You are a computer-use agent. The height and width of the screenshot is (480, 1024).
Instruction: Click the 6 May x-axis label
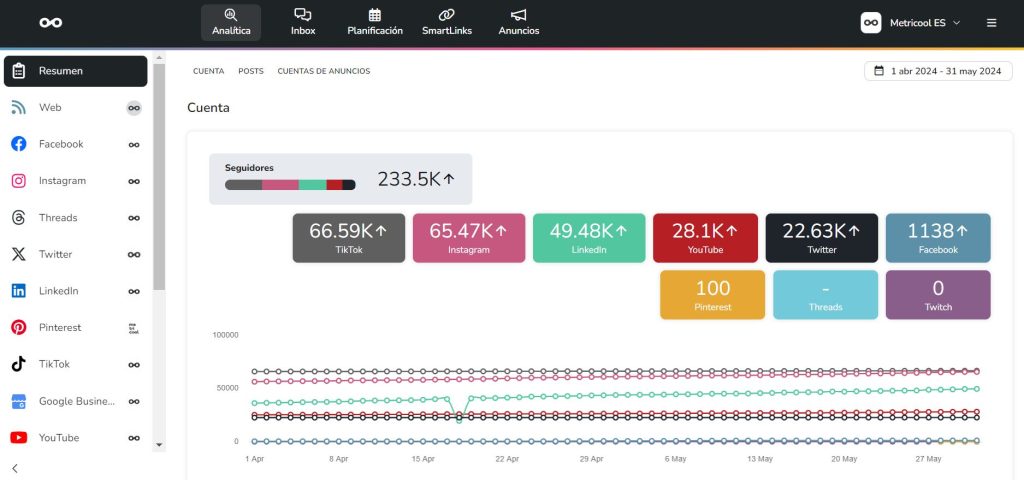coord(675,459)
